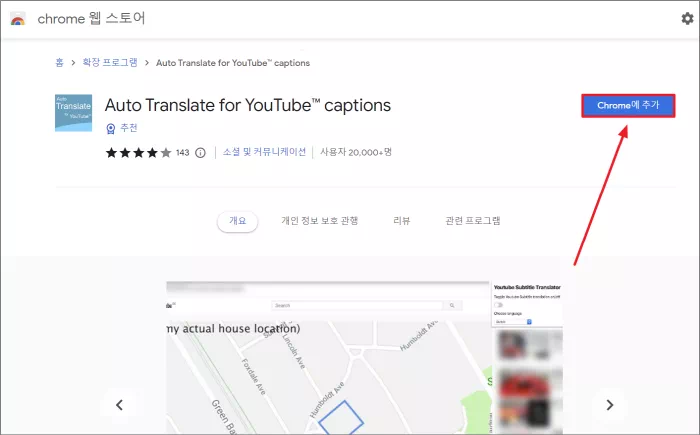This screenshot has height=435, width=700.
Task: Click the 추천 badge icon
Action: [111, 129]
